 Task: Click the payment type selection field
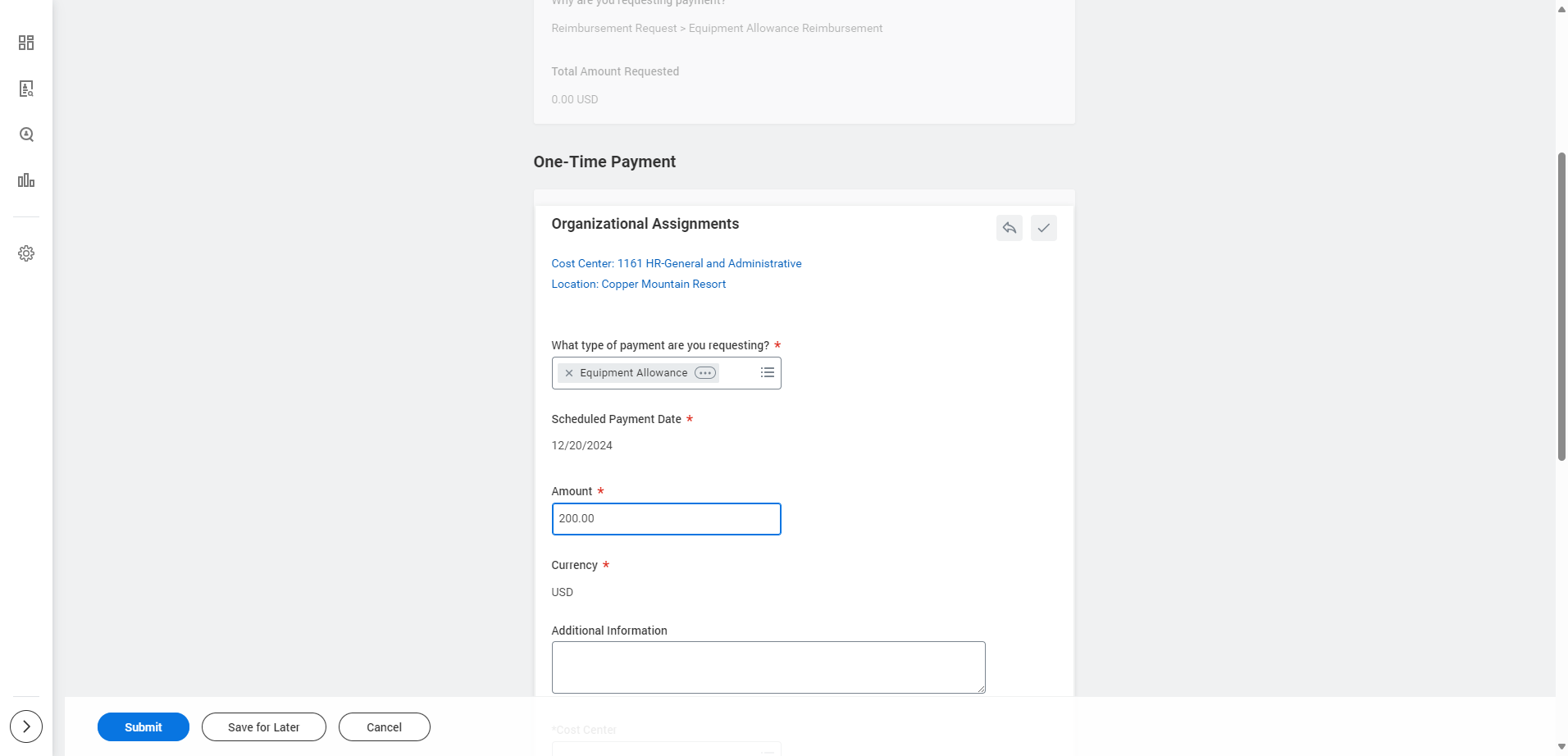click(x=667, y=373)
